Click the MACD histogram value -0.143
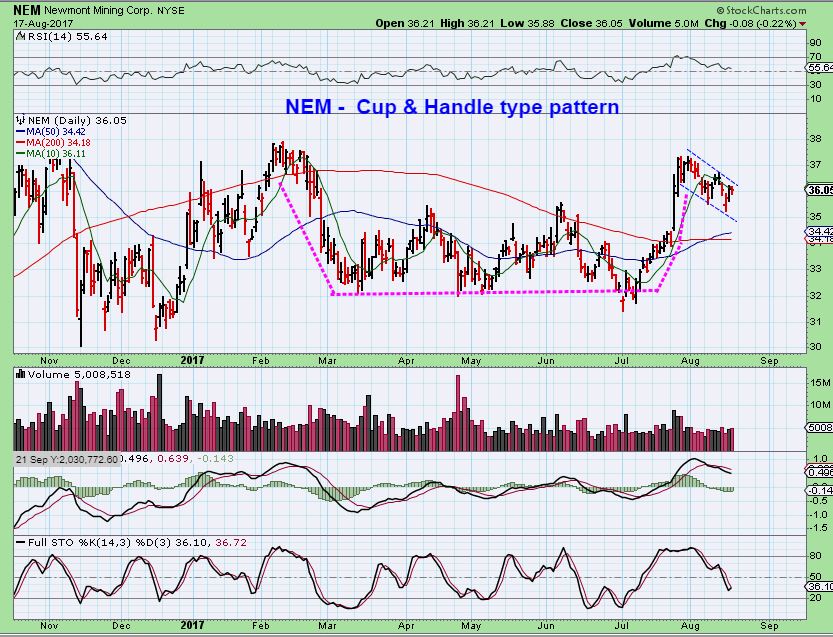The width and height of the screenshot is (833, 637). [215, 458]
